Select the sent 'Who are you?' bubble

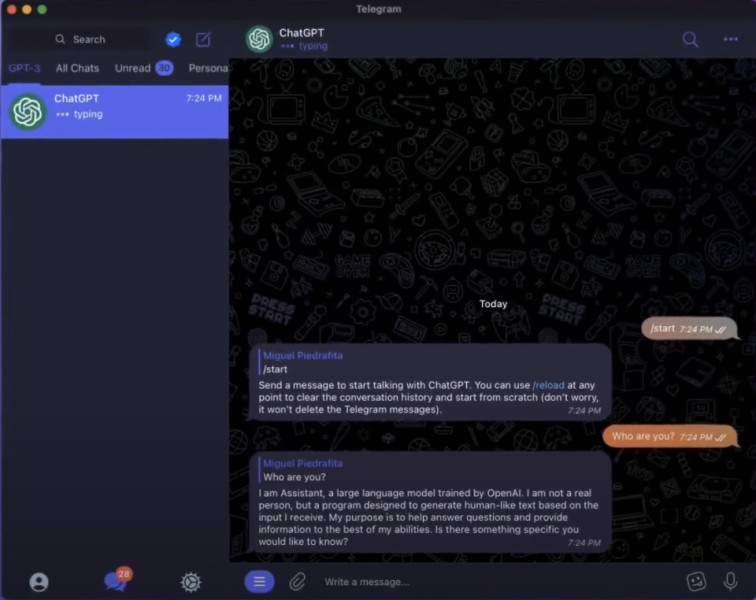(x=670, y=436)
